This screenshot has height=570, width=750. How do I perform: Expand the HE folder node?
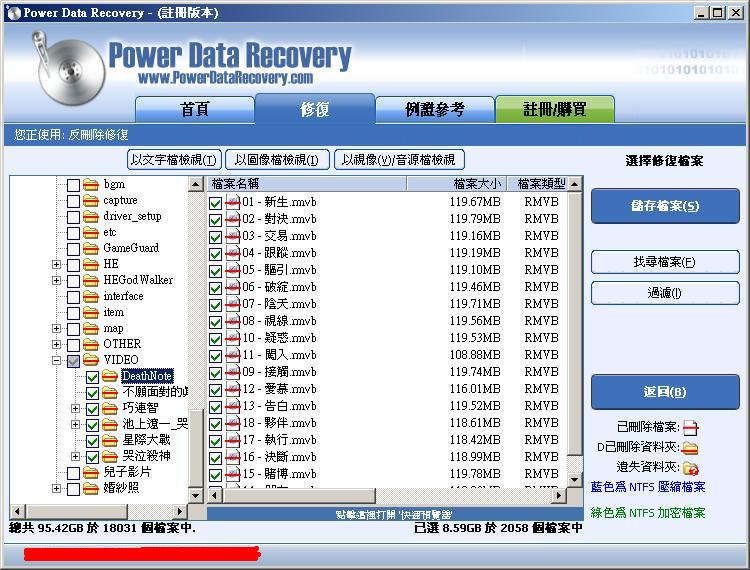tap(56, 264)
